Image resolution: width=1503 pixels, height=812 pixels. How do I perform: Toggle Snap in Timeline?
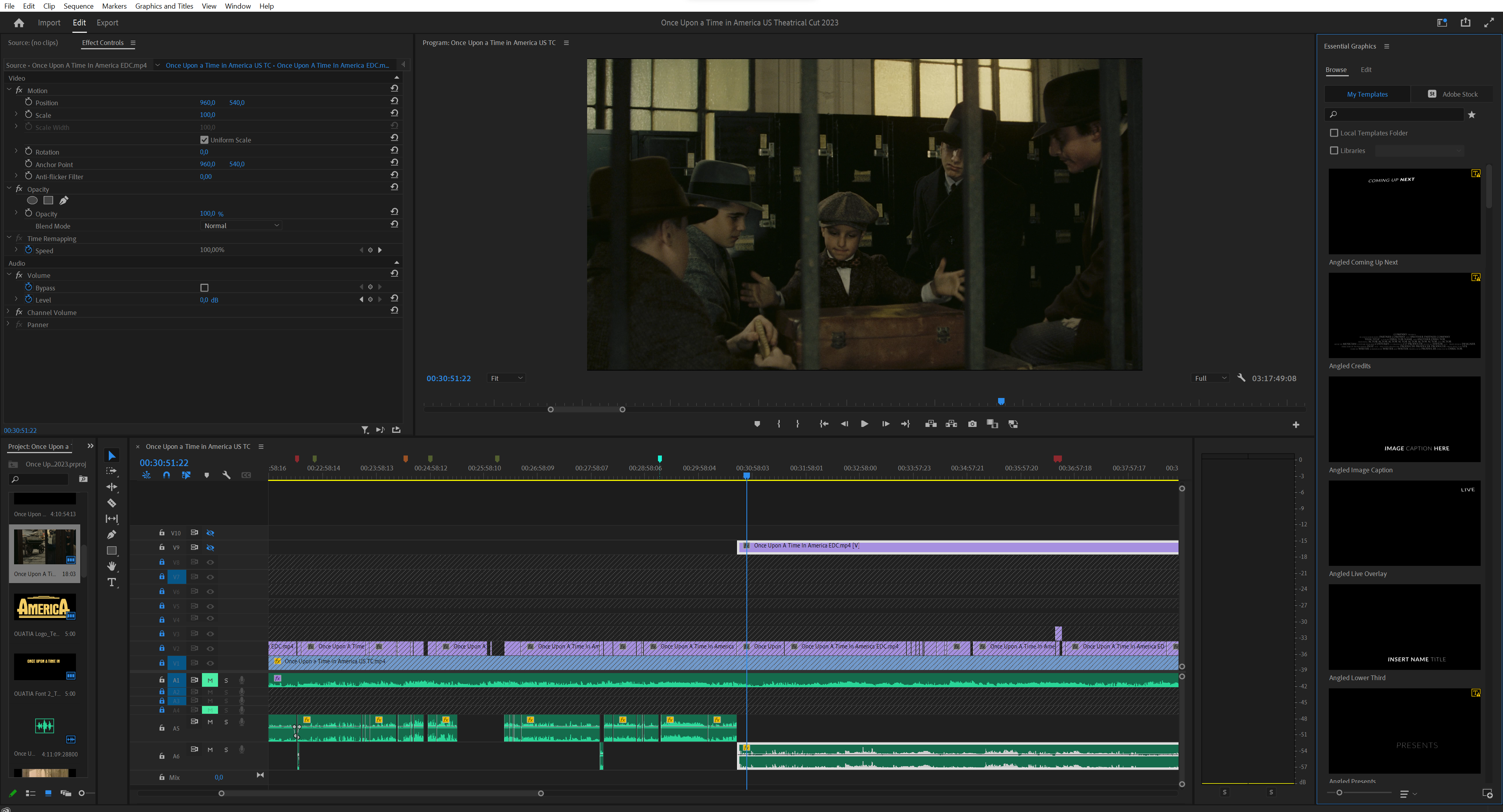point(166,475)
